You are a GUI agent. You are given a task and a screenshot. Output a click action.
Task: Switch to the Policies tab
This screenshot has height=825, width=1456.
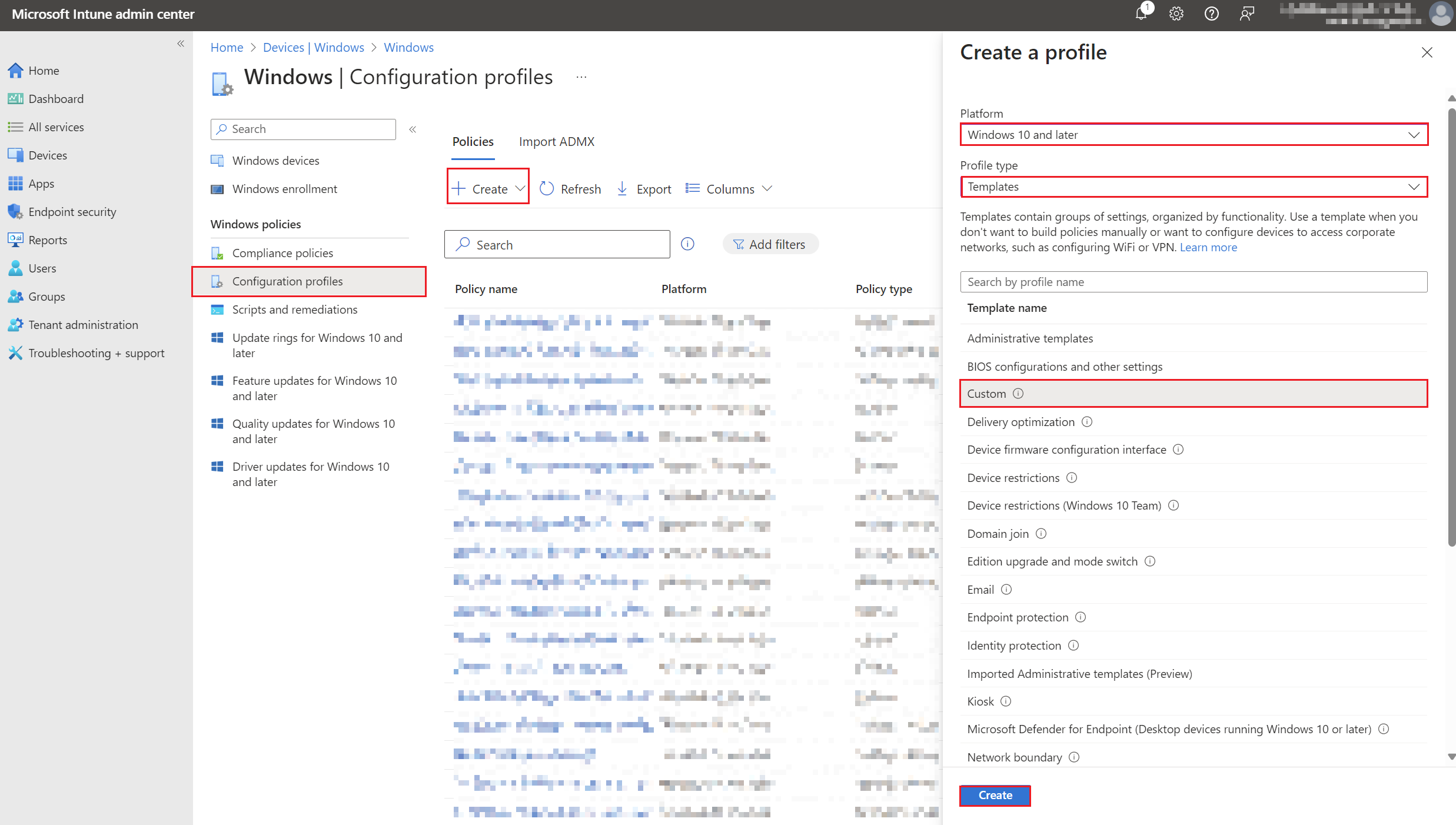(x=473, y=142)
